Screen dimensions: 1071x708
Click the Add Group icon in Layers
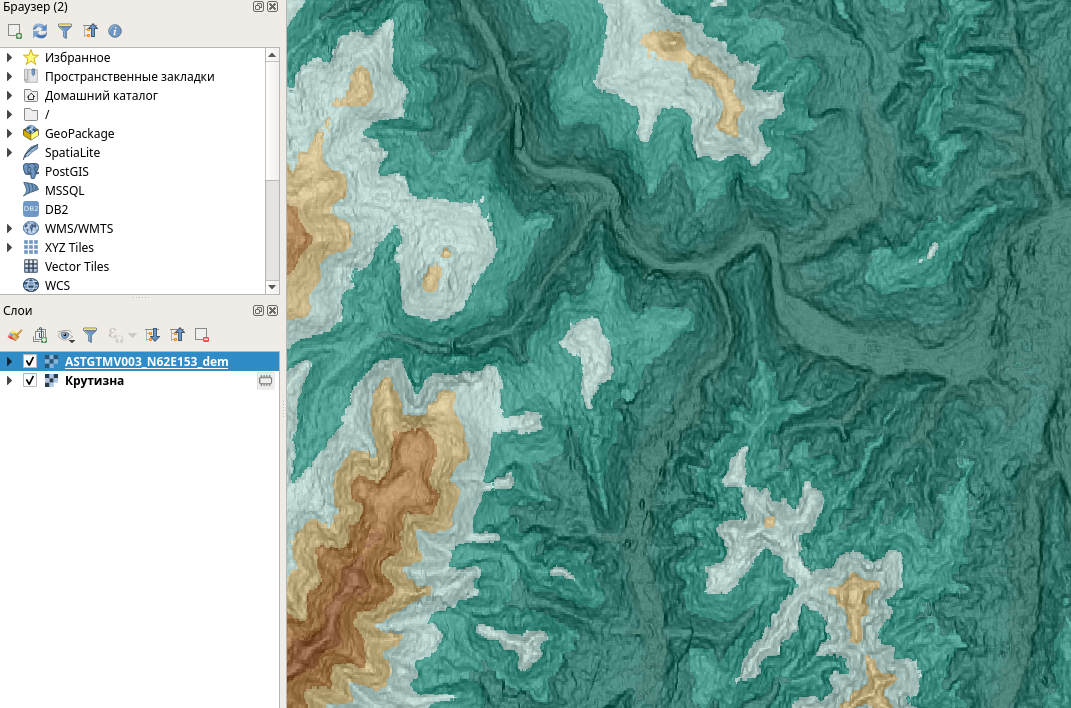pyautogui.click(x=40, y=335)
